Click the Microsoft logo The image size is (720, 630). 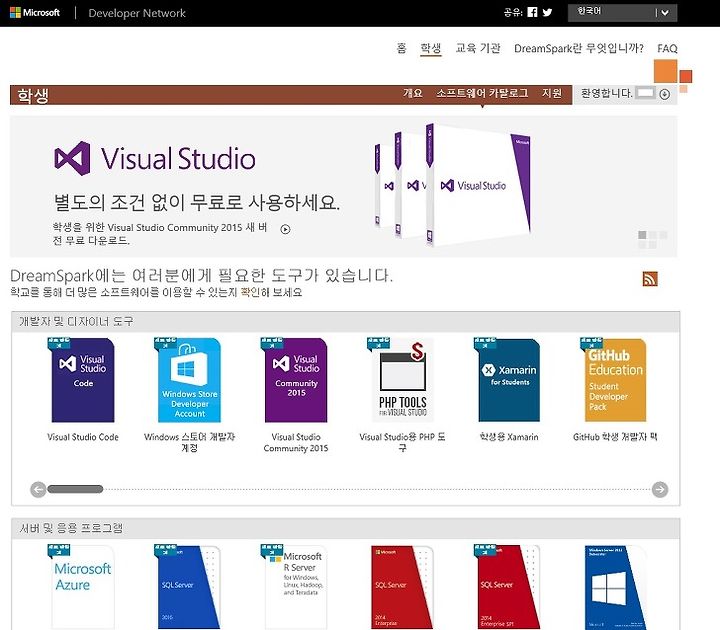click(35, 12)
